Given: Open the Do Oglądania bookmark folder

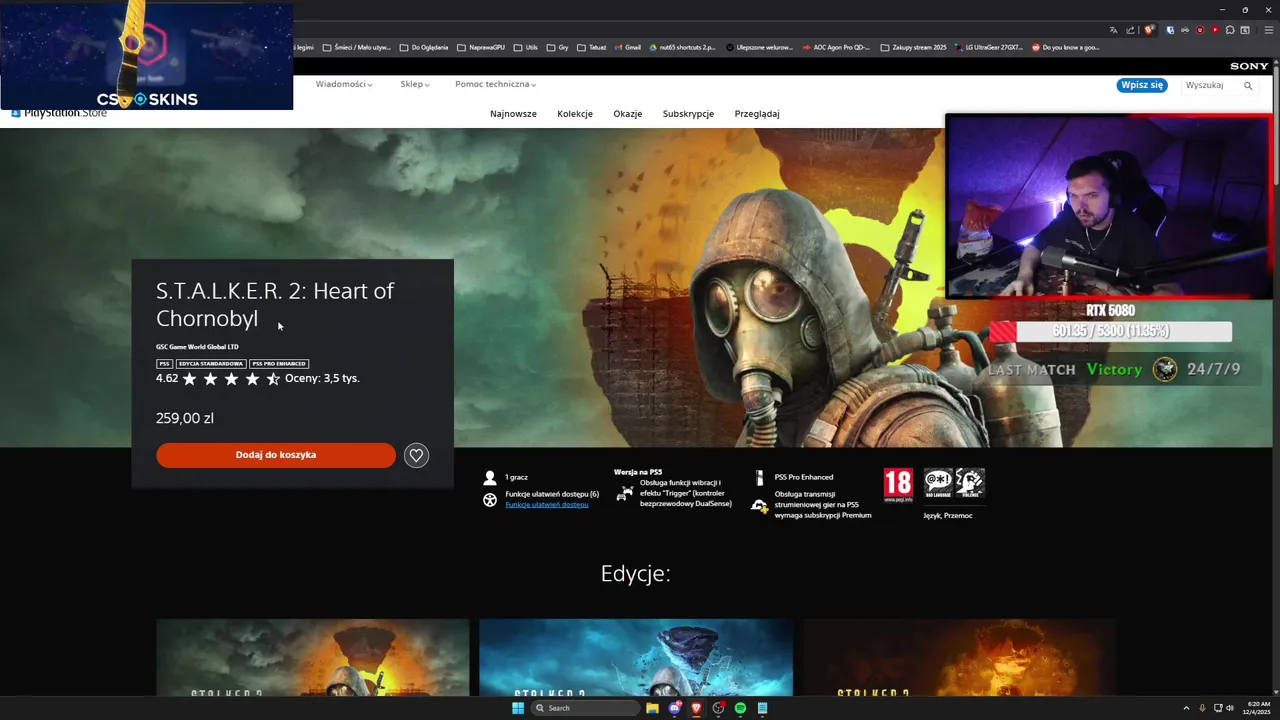Looking at the screenshot, I should click(x=424, y=47).
